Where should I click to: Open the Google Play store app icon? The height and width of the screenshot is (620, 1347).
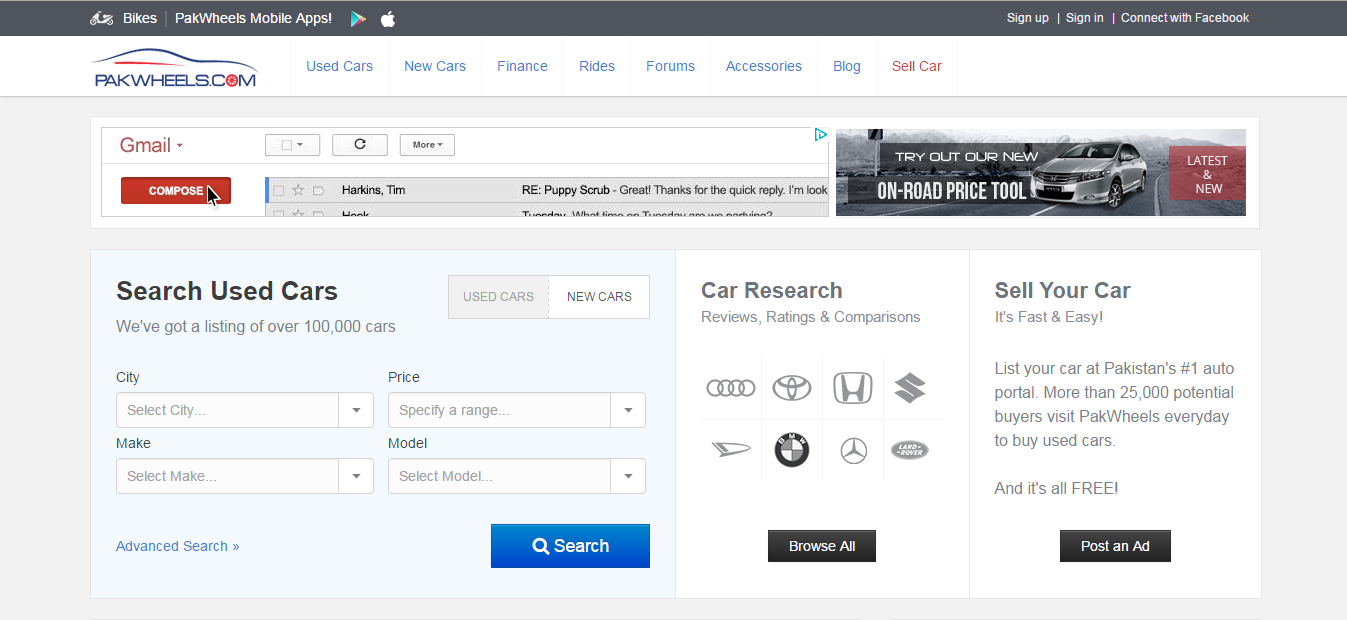coord(358,18)
